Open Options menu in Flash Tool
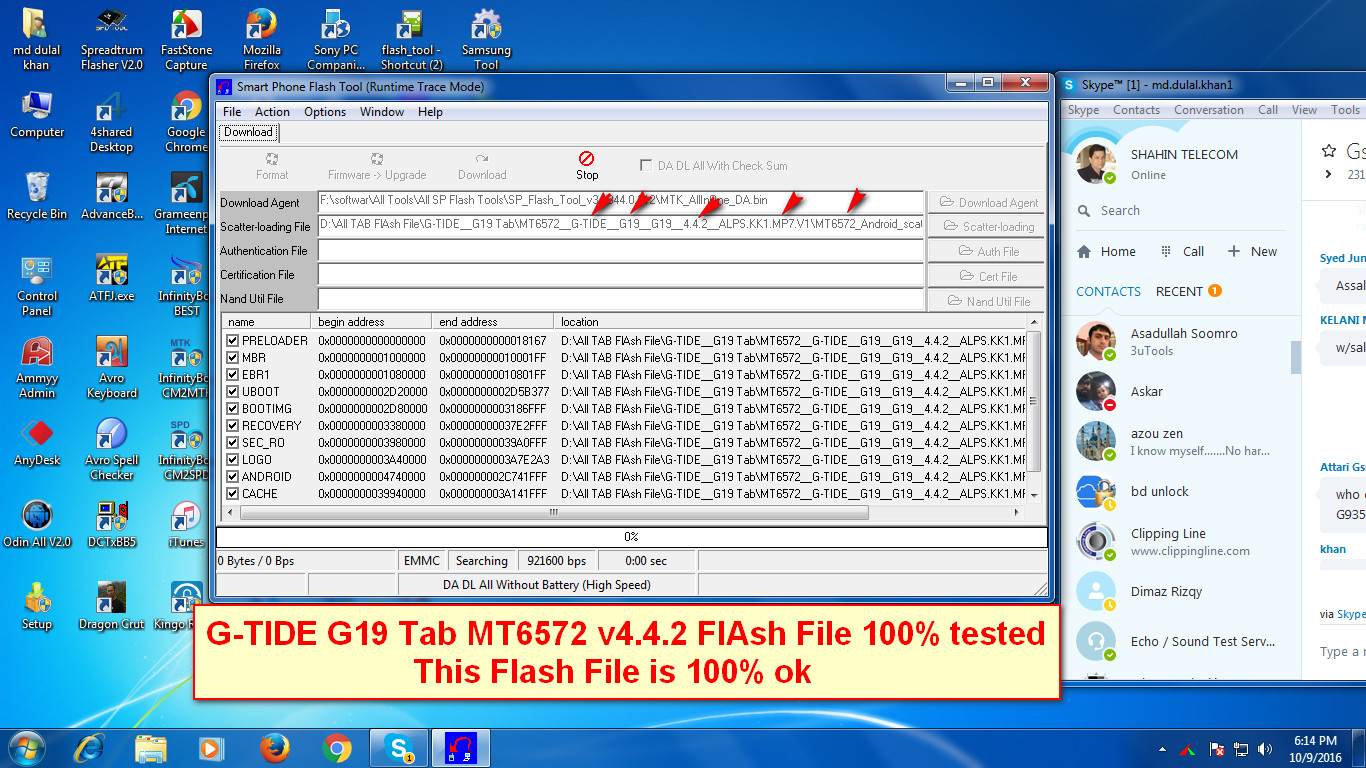 (x=325, y=112)
